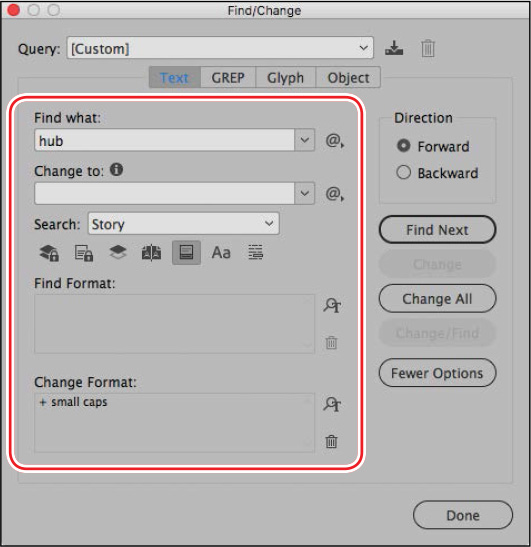Open special characters menu for Find what
The width and height of the screenshot is (531, 547).
[x=335, y=141]
